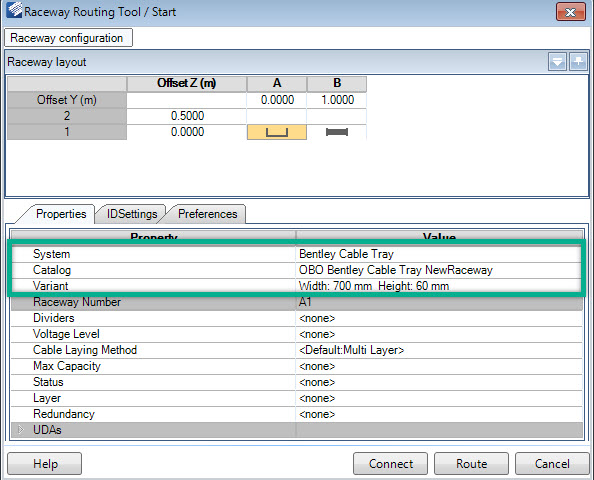Screen dimensions: 594x480
Task: Click the Offset Z value 0.0000 in row 1
Action: (x=187, y=132)
